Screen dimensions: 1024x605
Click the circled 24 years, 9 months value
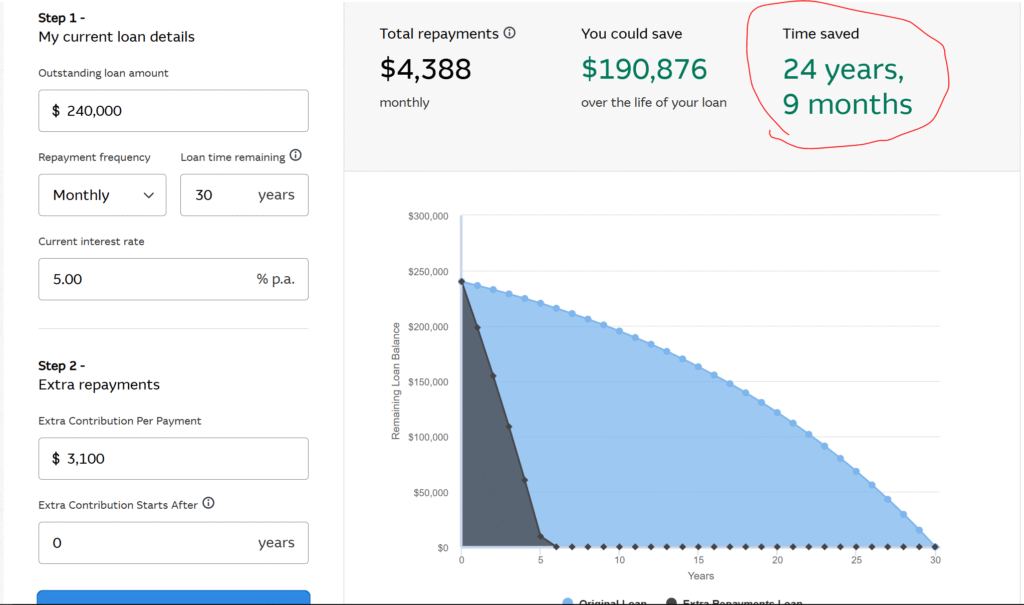coord(847,87)
